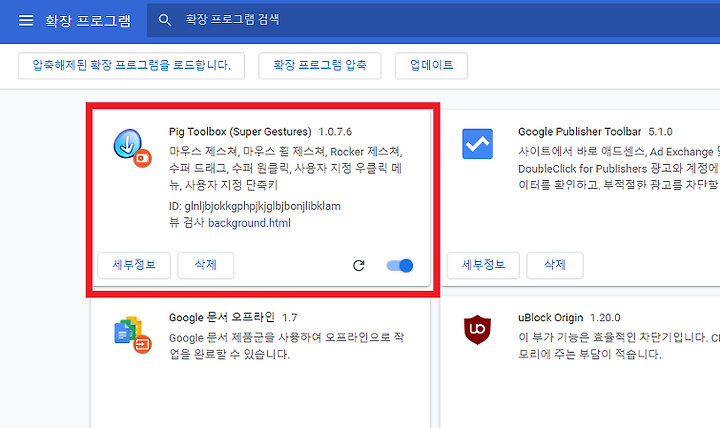The height and width of the screenshot is (428, 720).
Task: Click the uBlock Origin version 1.20.0
Action: pyautogui.click(x=605, y=318)
